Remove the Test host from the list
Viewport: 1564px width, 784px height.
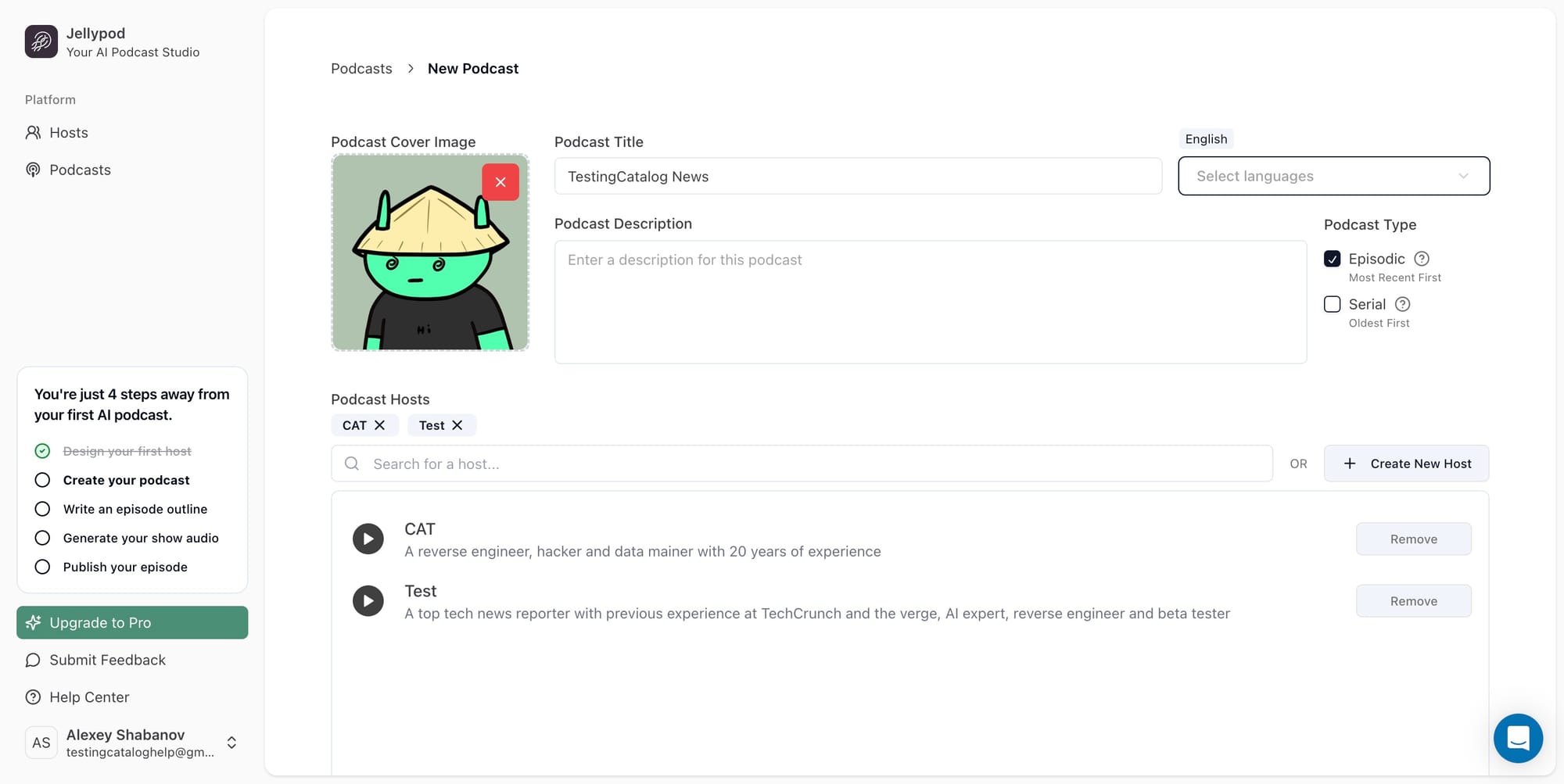click(x=1414, y=601)
